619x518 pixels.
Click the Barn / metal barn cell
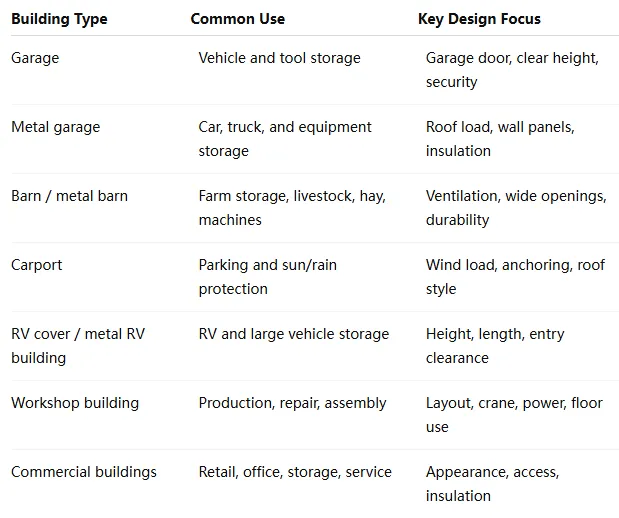(x=69, y=196)
